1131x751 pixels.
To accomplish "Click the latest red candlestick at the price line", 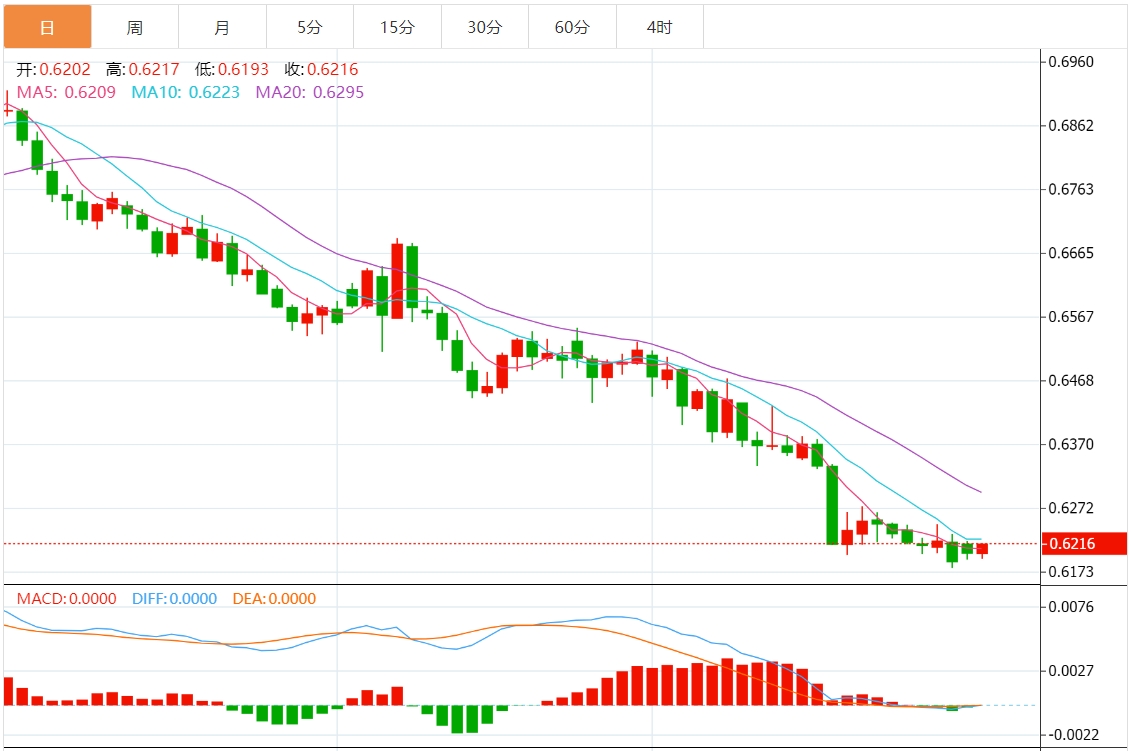I will (x=982, y=549).
